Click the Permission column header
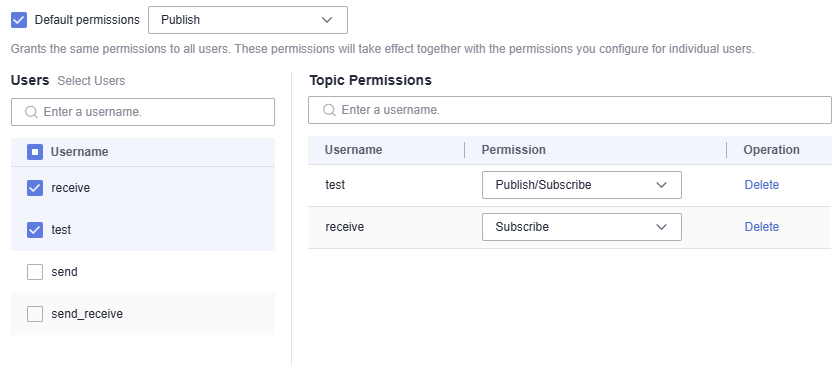Viewport: 839px width, 365px height. point(513,150)
